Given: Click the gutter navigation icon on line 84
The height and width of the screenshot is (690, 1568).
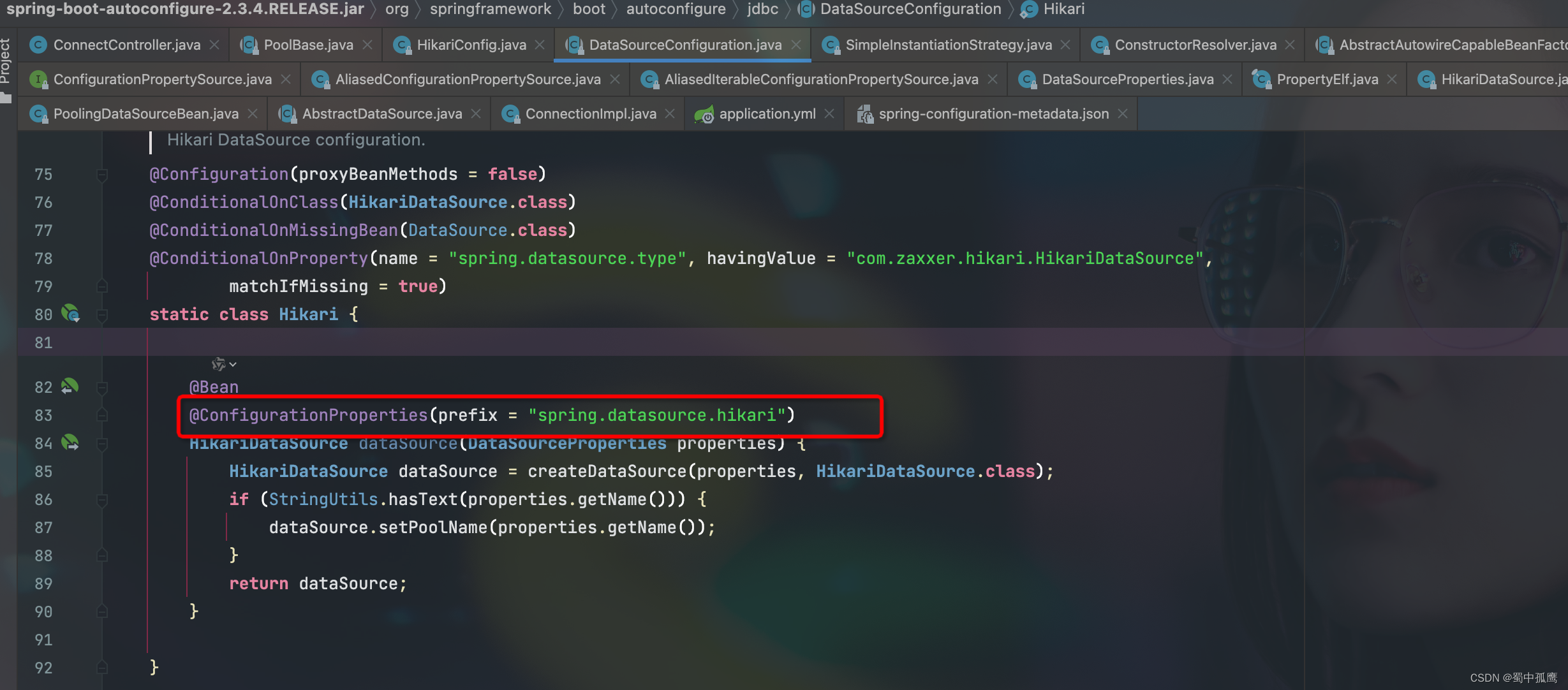Looking at the screenshot, I should coord(70,442).
